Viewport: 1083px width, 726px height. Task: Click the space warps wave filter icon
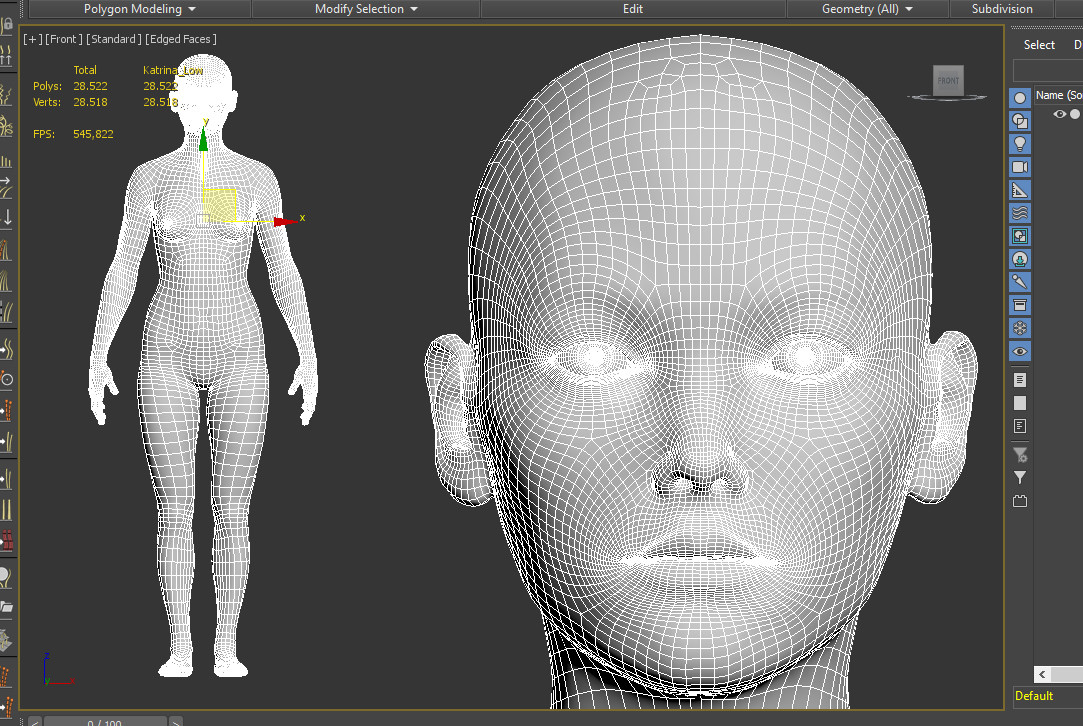point(1019,212)
